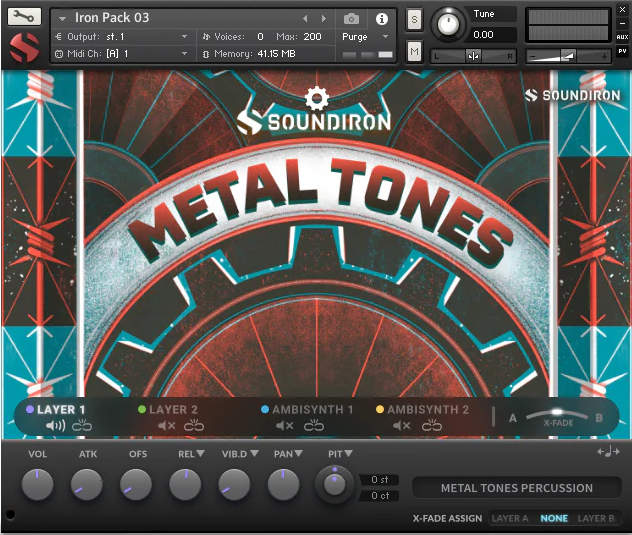The image size is (632, 535).
Task: Click the REL knob
Action: [185, 484]
